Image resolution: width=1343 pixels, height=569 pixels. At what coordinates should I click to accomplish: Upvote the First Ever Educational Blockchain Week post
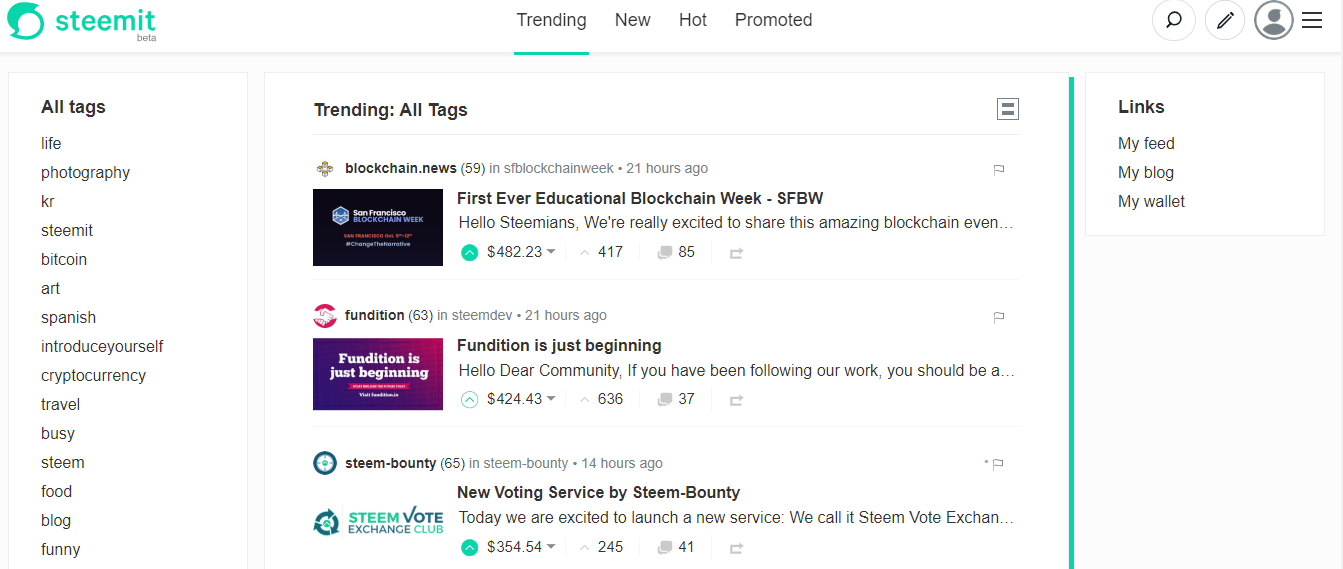[x=469, y=253]
